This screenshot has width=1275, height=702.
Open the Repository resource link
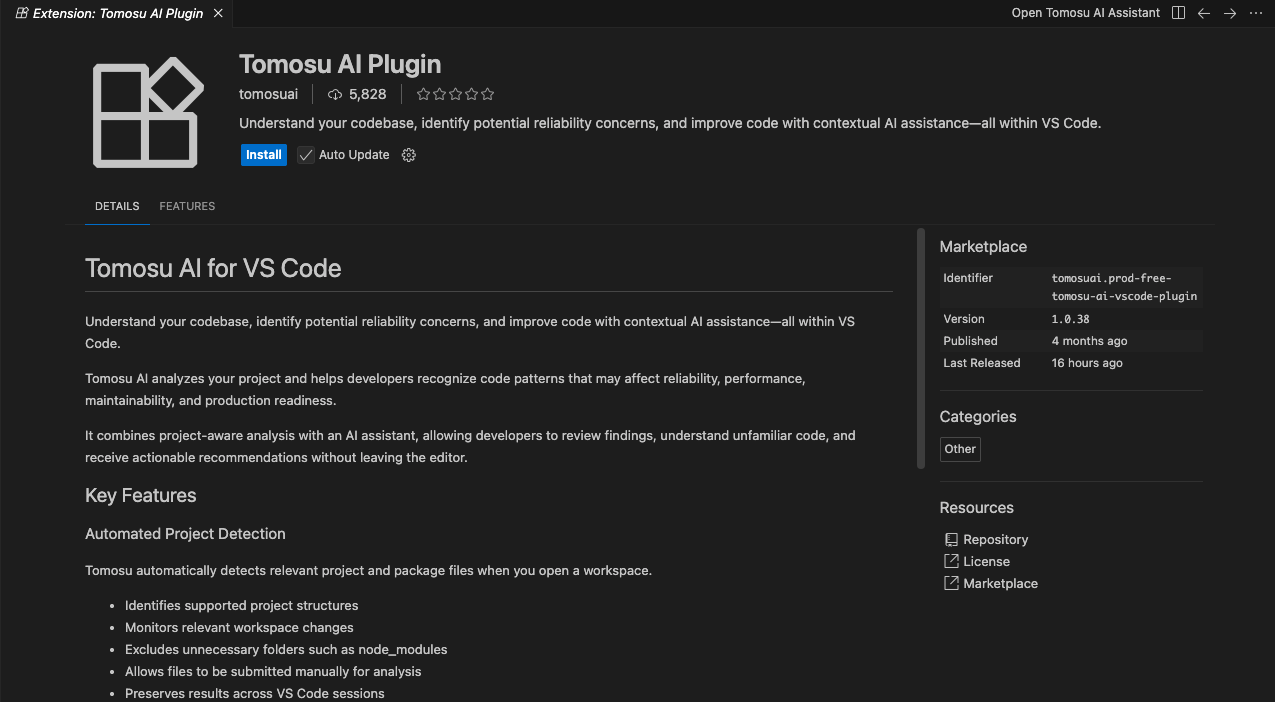(x=995, y=539)
